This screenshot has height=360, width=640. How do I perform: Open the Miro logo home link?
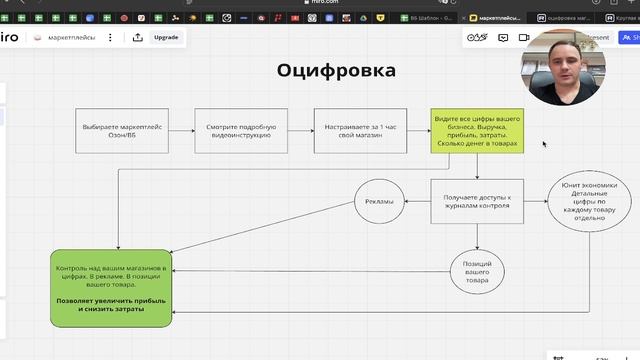(9, 38)
